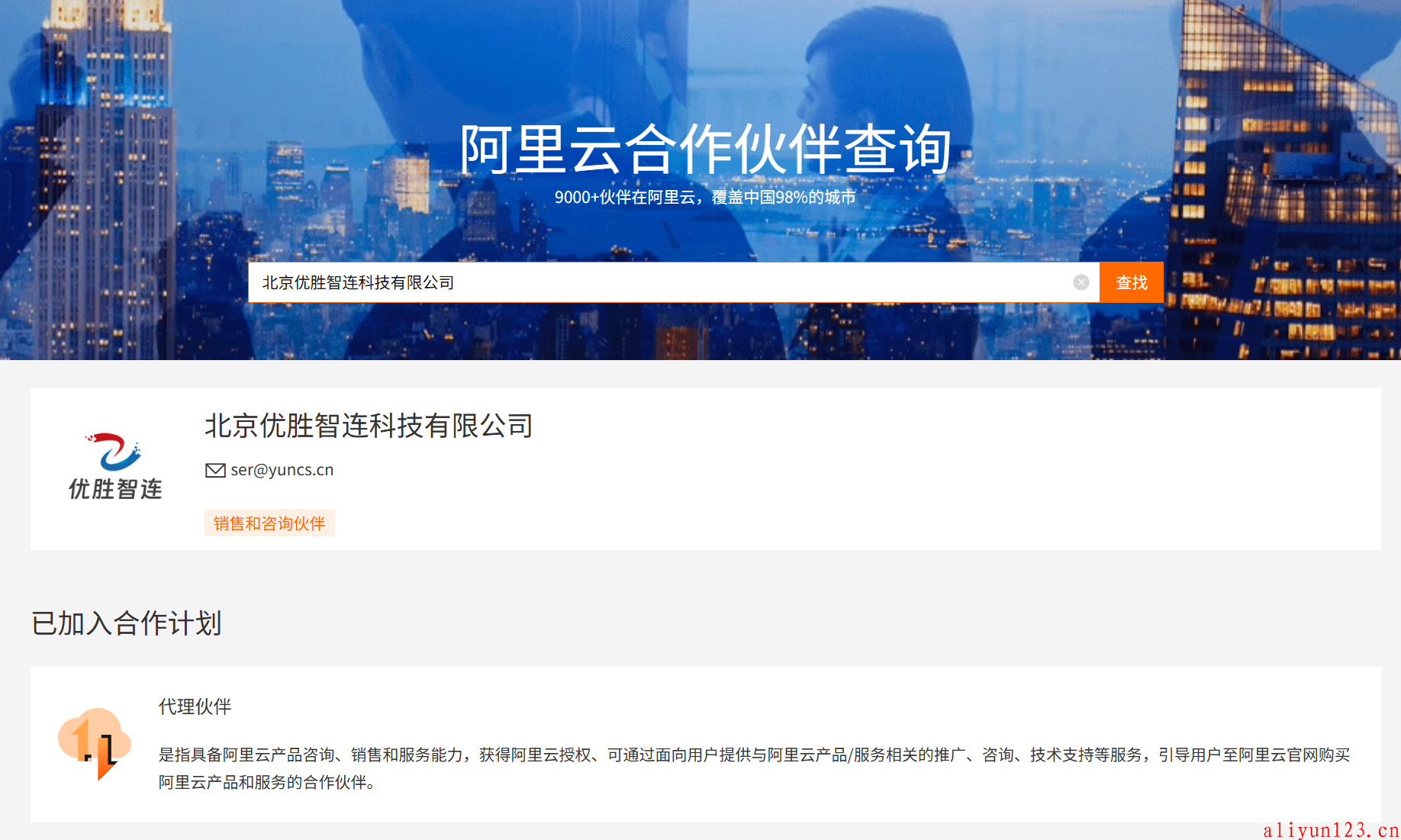Image resolution: width=1401 pixels, height=840 pixels.
Task: Open the 已加入合作计划 section heading
Action: (126, 623)
